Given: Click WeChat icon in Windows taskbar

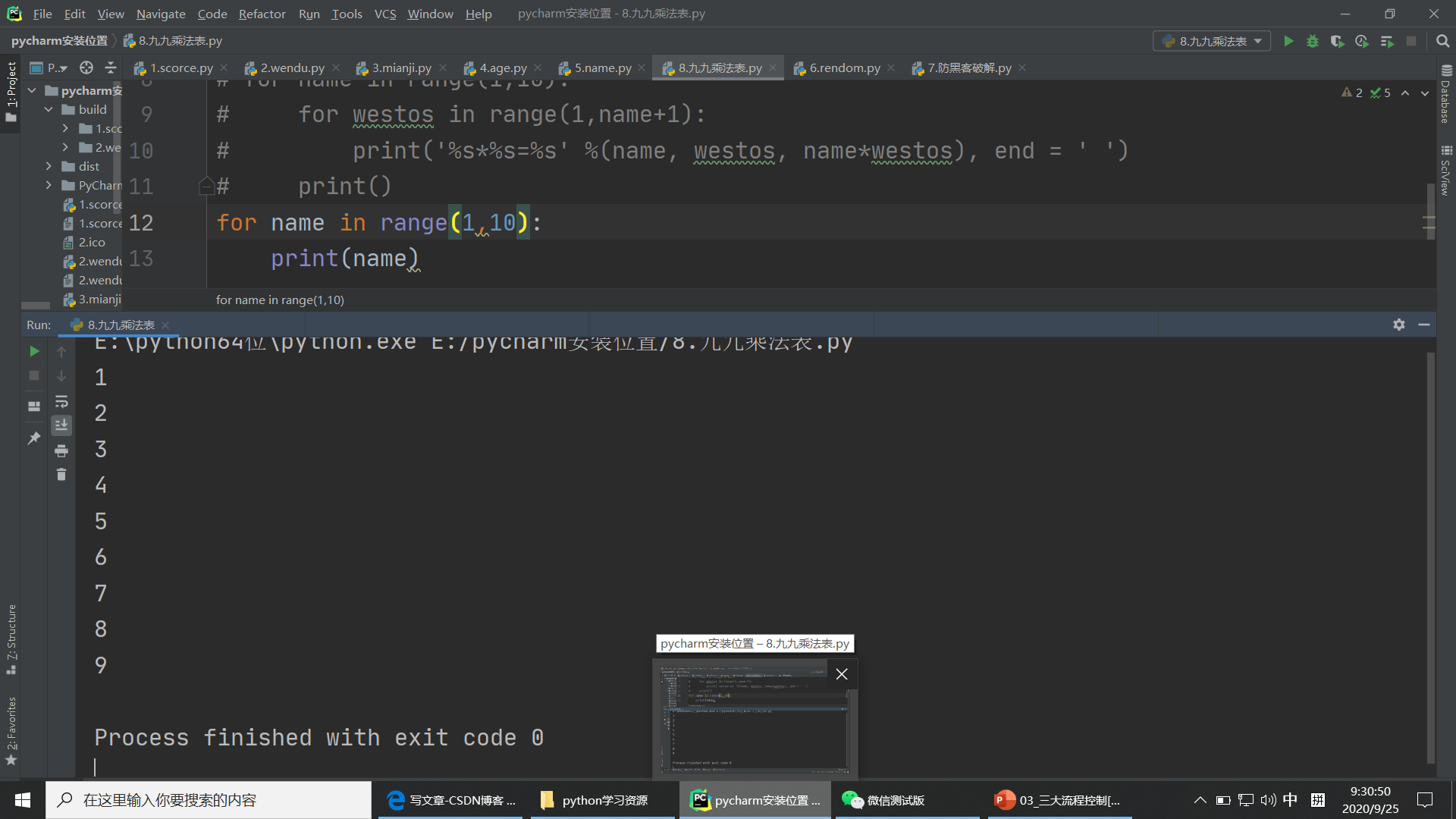Looking at the screenshot, I should point(852,800).
